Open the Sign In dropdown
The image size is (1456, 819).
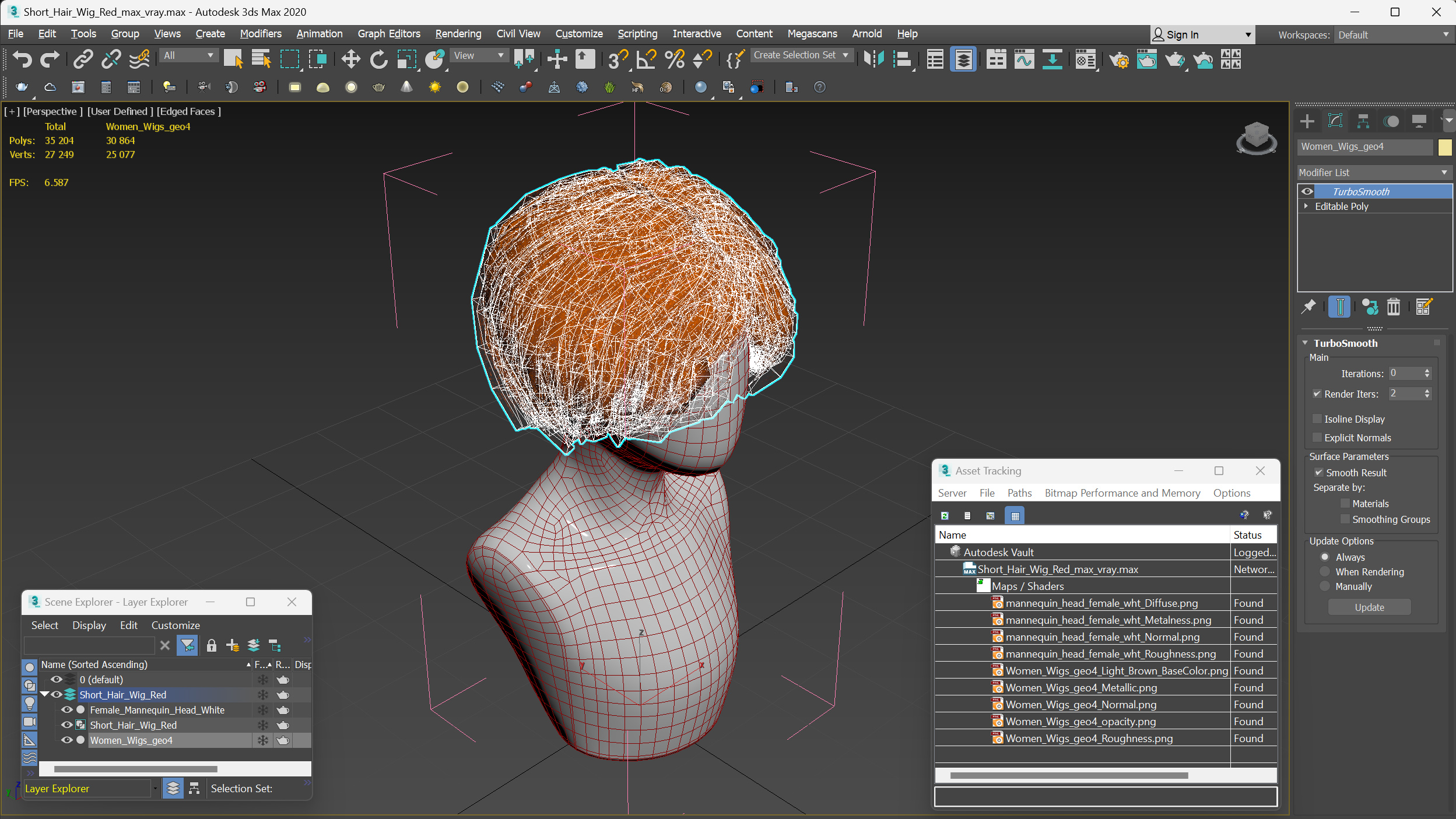[x=1202, y=34]
